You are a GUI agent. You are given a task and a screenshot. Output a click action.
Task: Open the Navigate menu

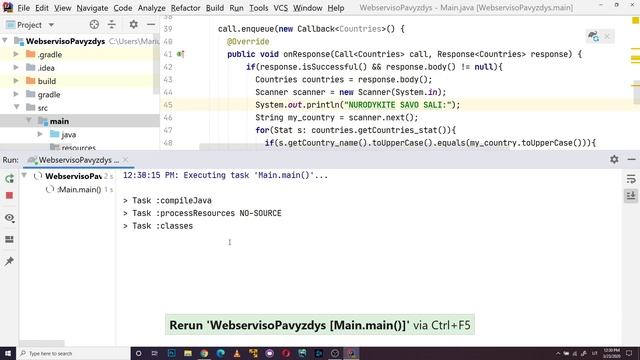coord(92,8)
